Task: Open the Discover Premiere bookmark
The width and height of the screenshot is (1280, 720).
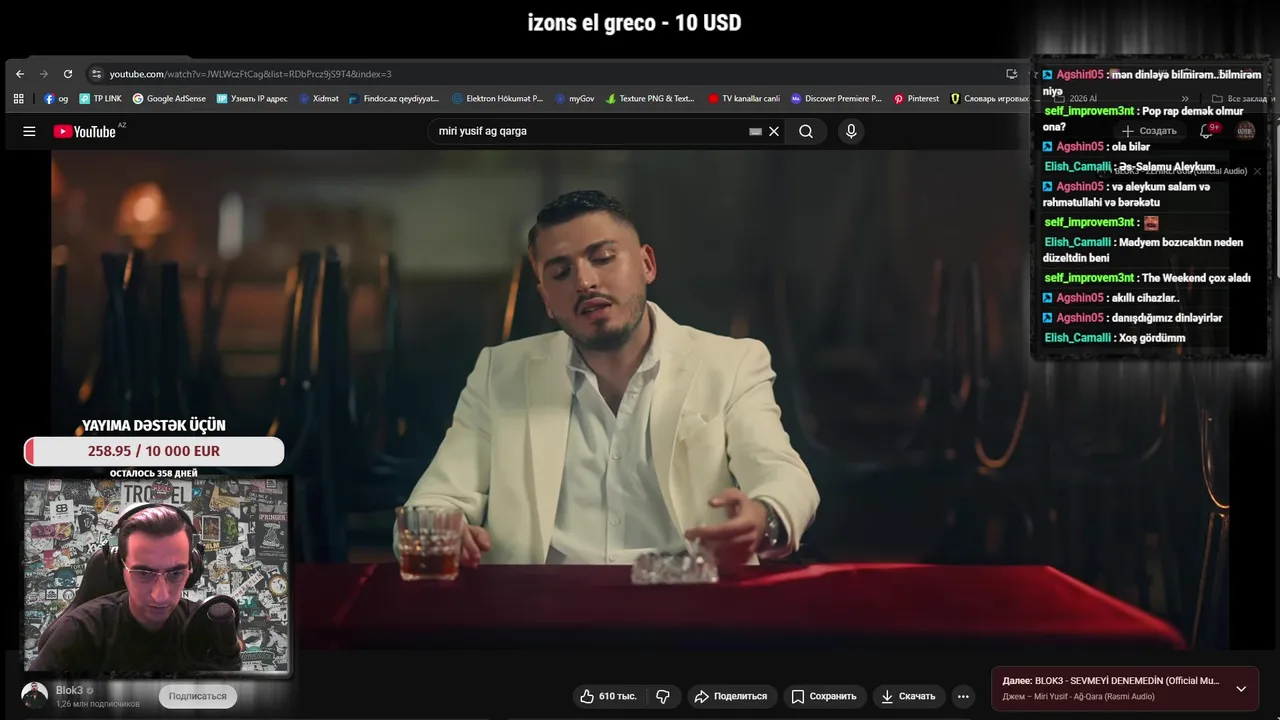Action: (836, 99)
